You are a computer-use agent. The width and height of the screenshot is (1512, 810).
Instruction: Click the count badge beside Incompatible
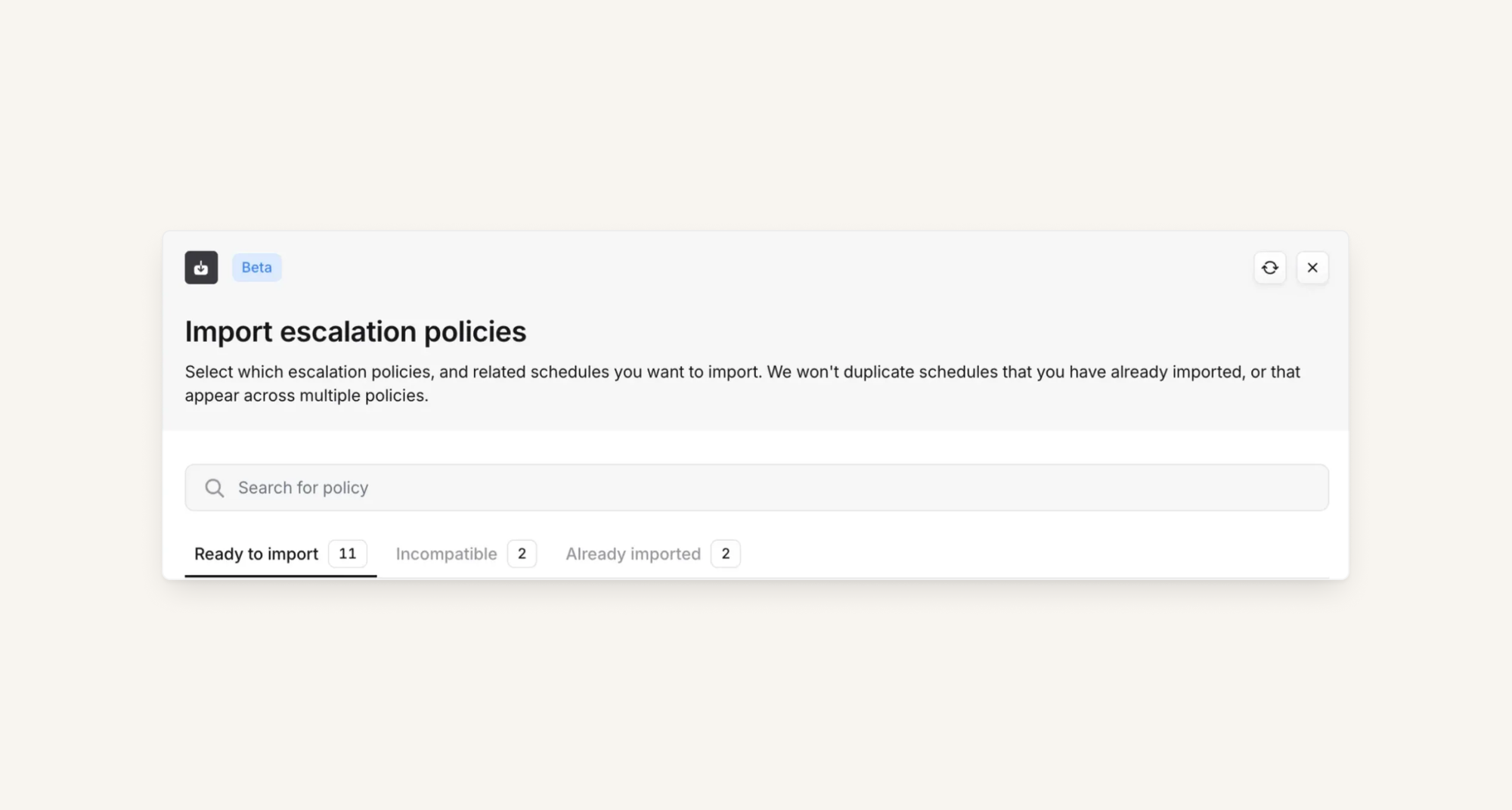pos(522,554)
